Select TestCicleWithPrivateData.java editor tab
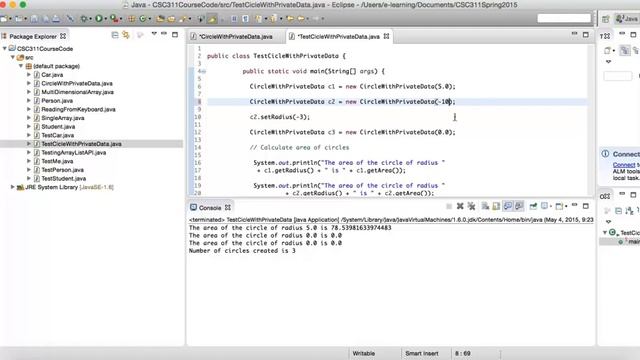 point(339,37)
